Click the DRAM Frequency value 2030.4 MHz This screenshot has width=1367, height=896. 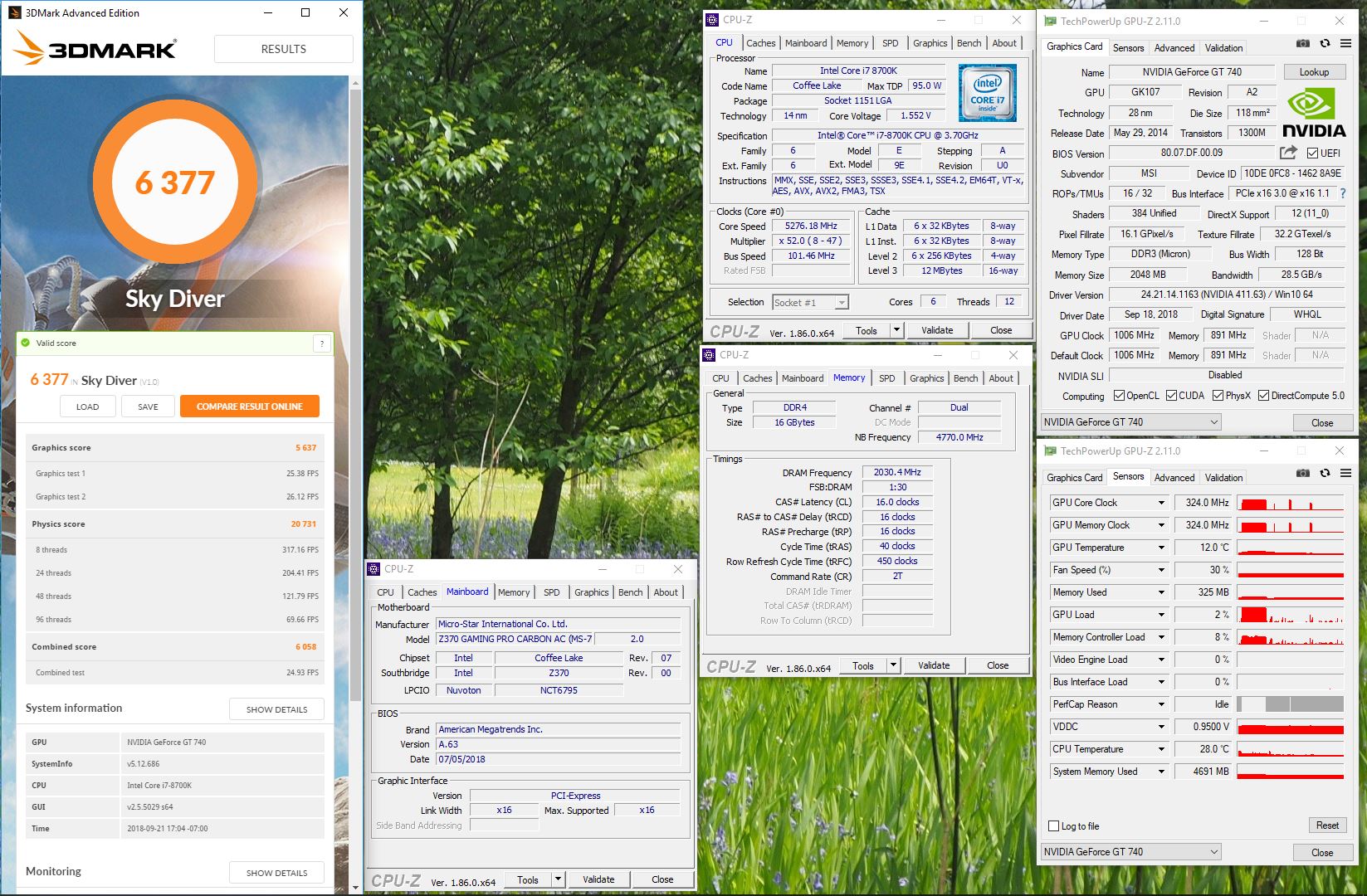tap(897, 472)
